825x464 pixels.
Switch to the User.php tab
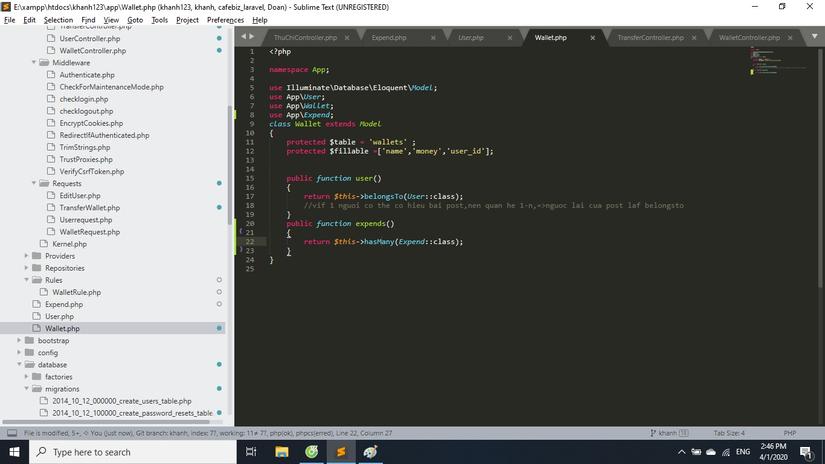[470, 37]
